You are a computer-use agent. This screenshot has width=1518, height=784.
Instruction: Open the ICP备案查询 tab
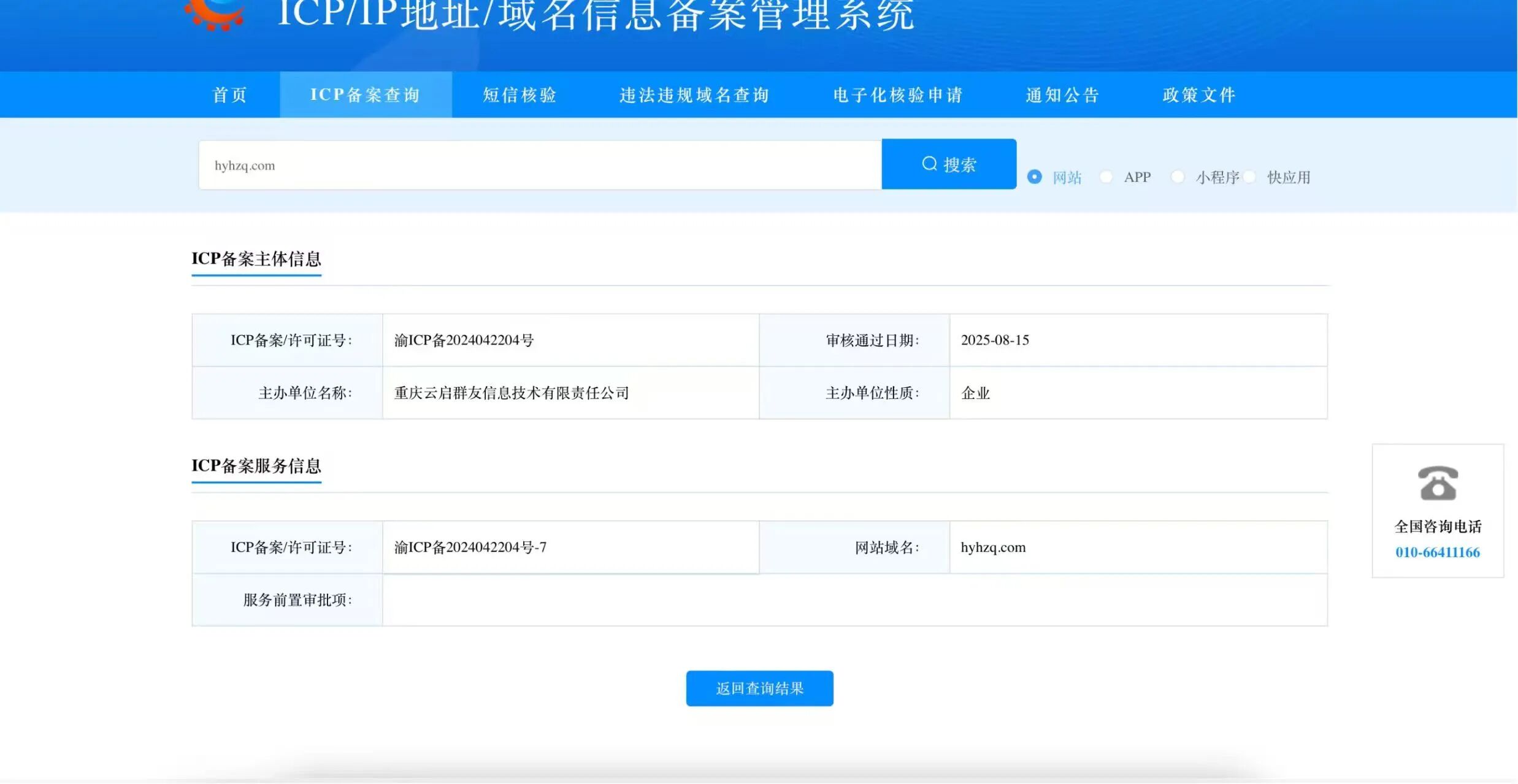(366, 95)
